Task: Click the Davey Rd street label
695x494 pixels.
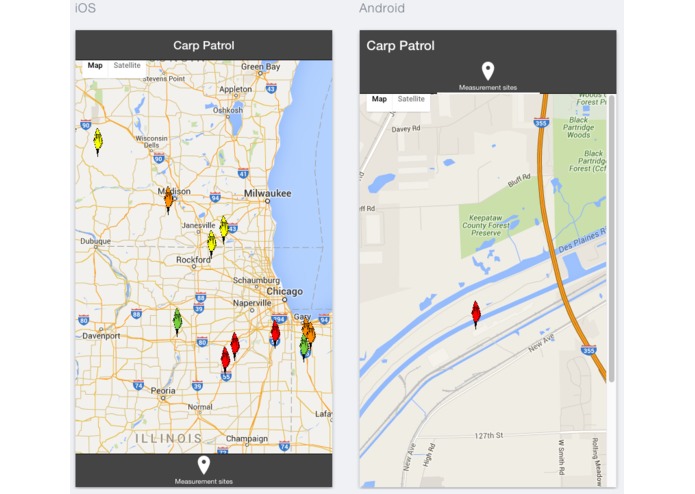Action: coord(406,129)
